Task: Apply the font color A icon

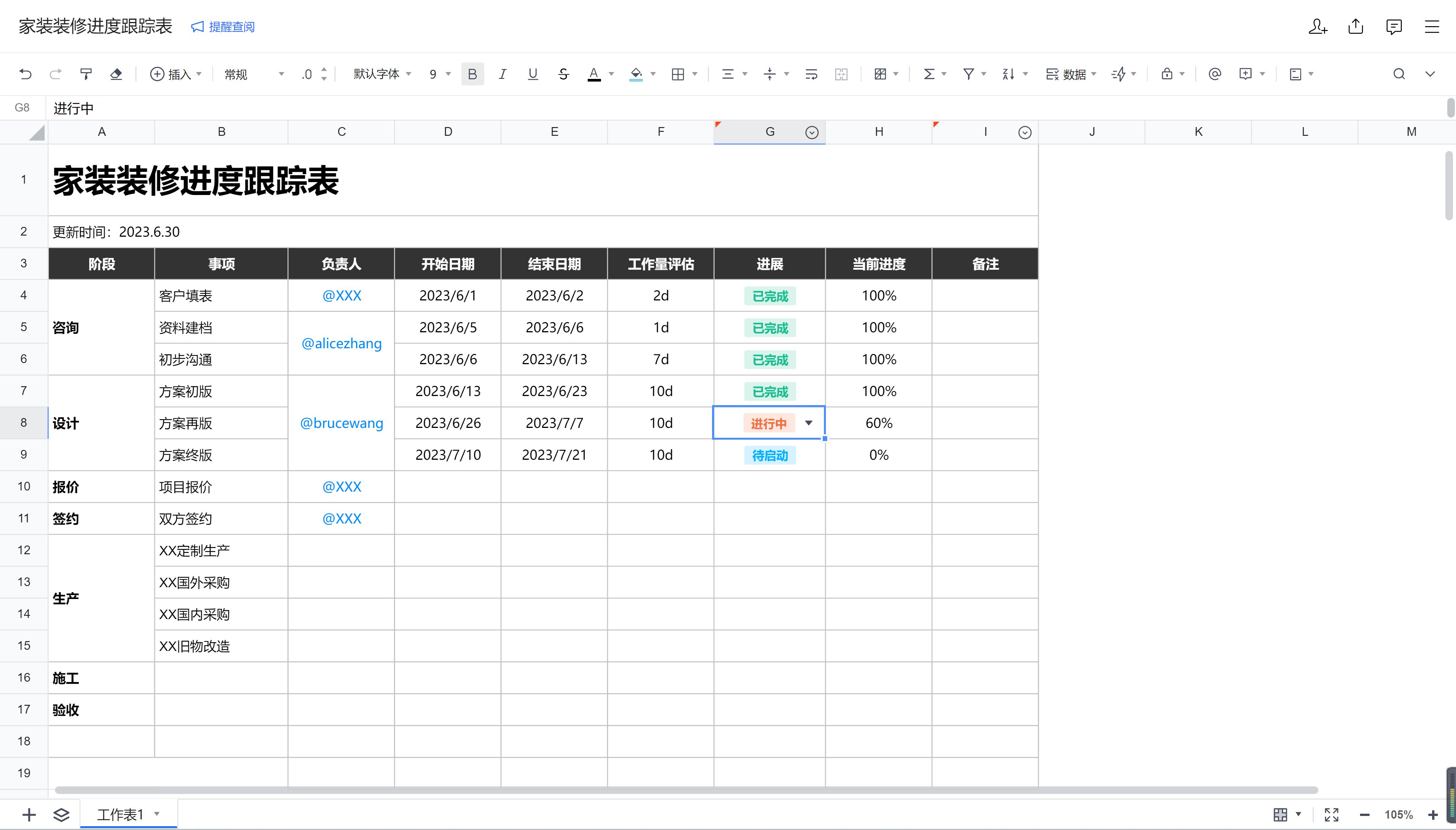Action: (593, 74)
